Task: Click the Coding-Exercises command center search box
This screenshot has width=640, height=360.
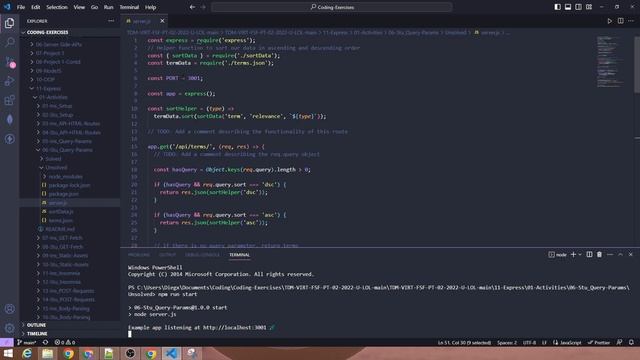Action: coord(332,7)
